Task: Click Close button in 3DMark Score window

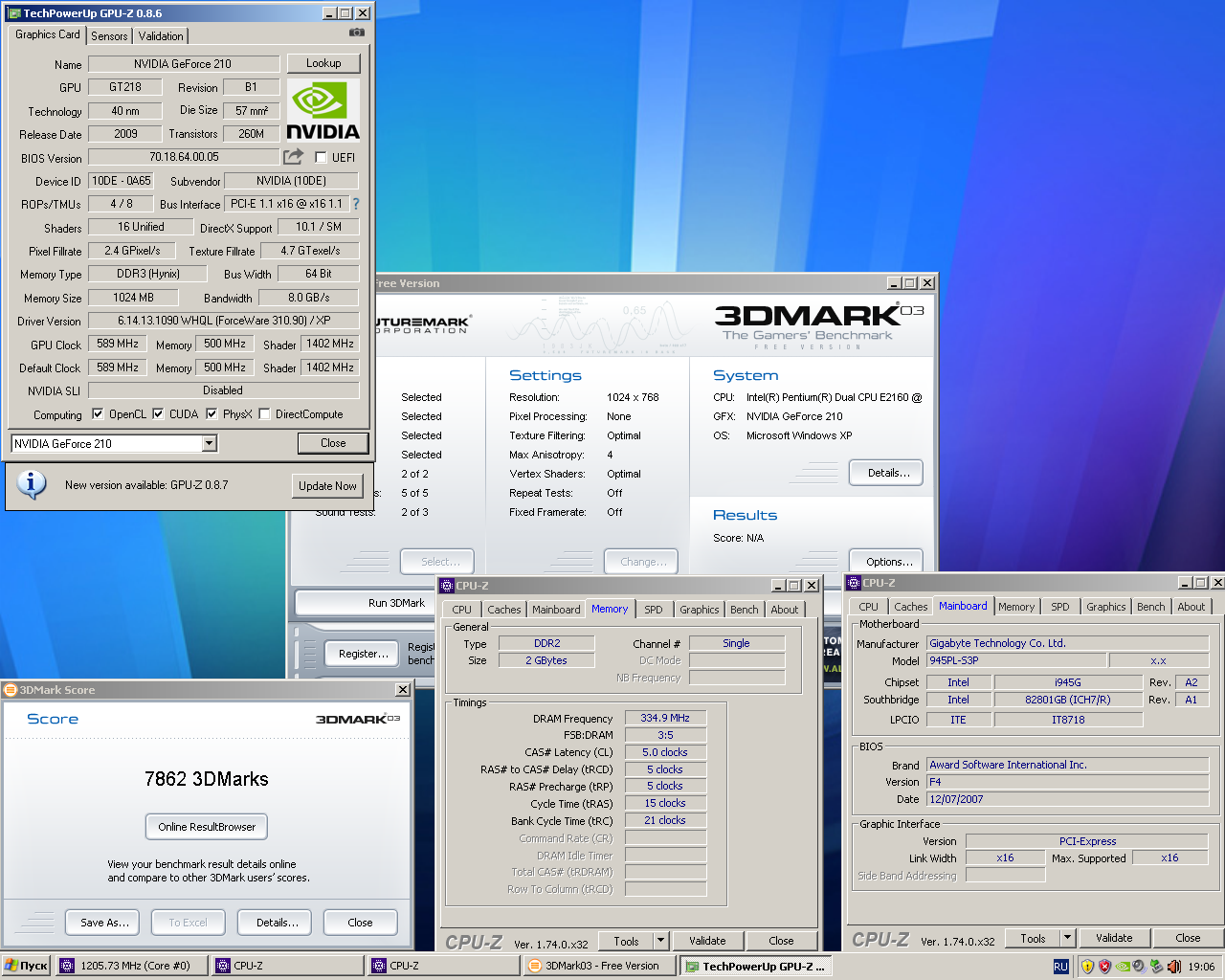Action: click(x=360, y=923)
